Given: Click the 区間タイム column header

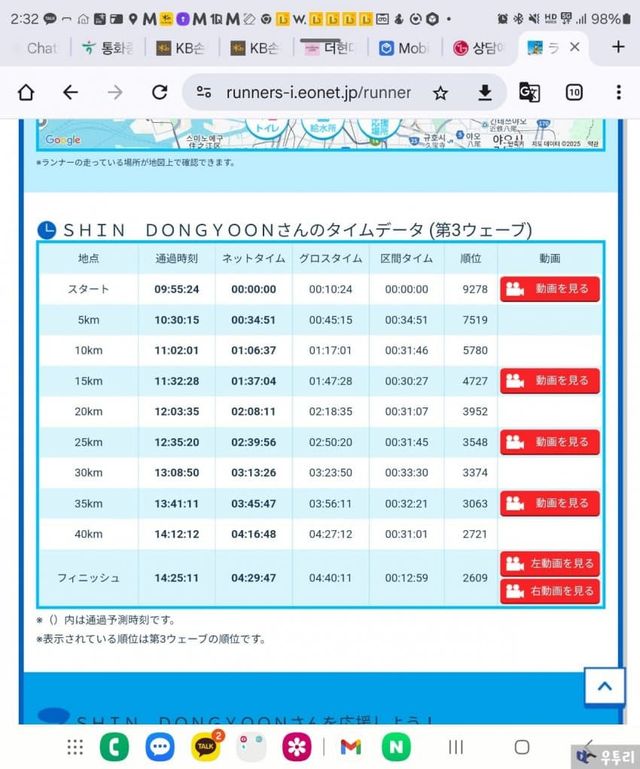Looking at the screenshot, I should [x=407, y=258].
